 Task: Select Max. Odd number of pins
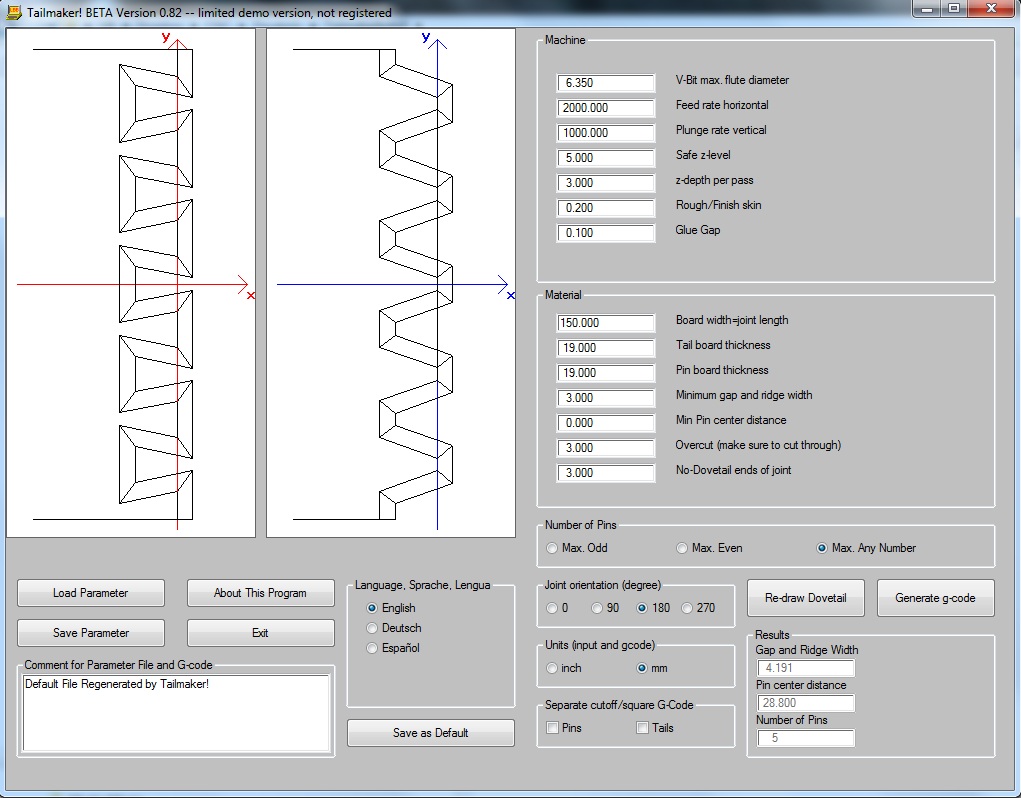pos(553,548)
